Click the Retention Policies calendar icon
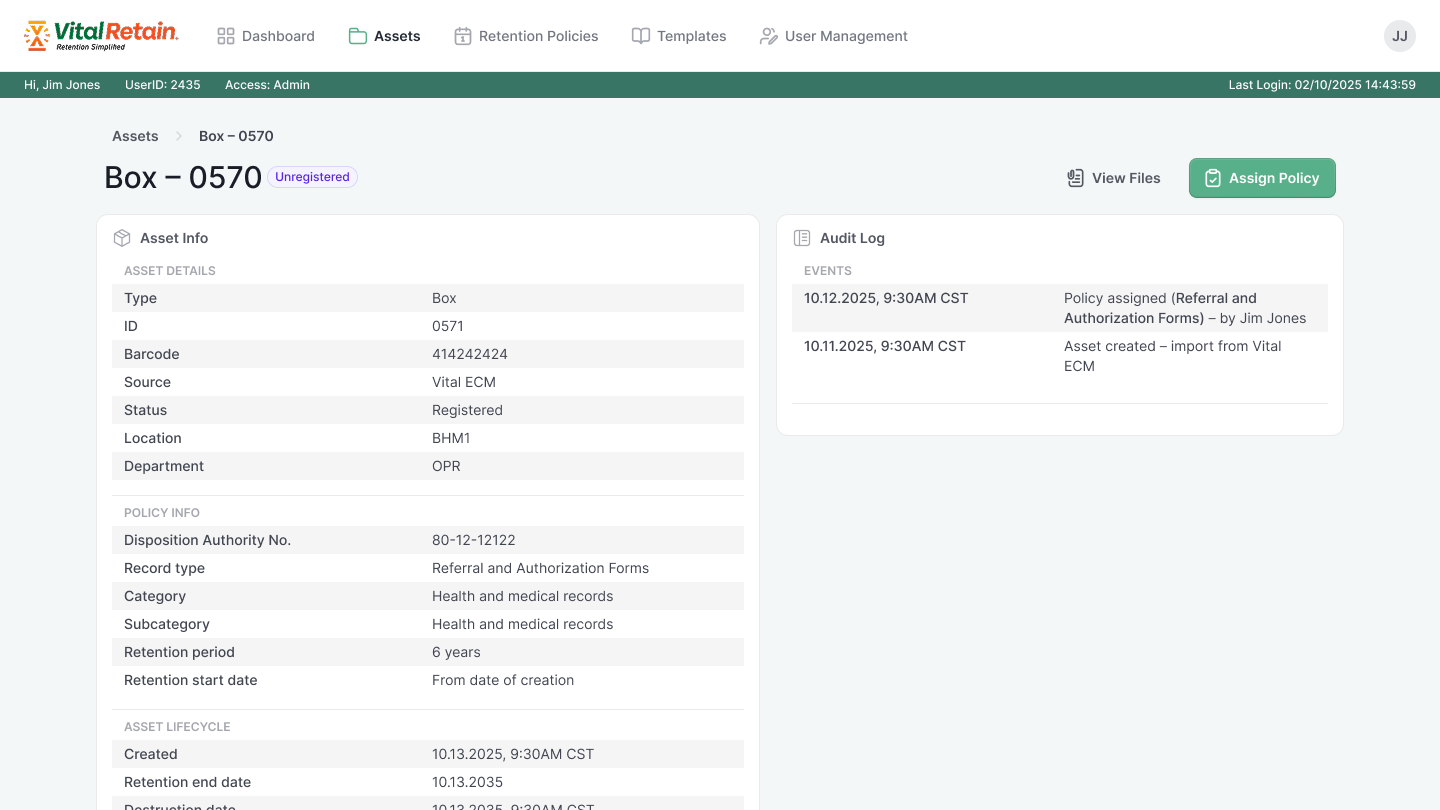The width and height of the screenshot is (1440, 810). [463, 36]
